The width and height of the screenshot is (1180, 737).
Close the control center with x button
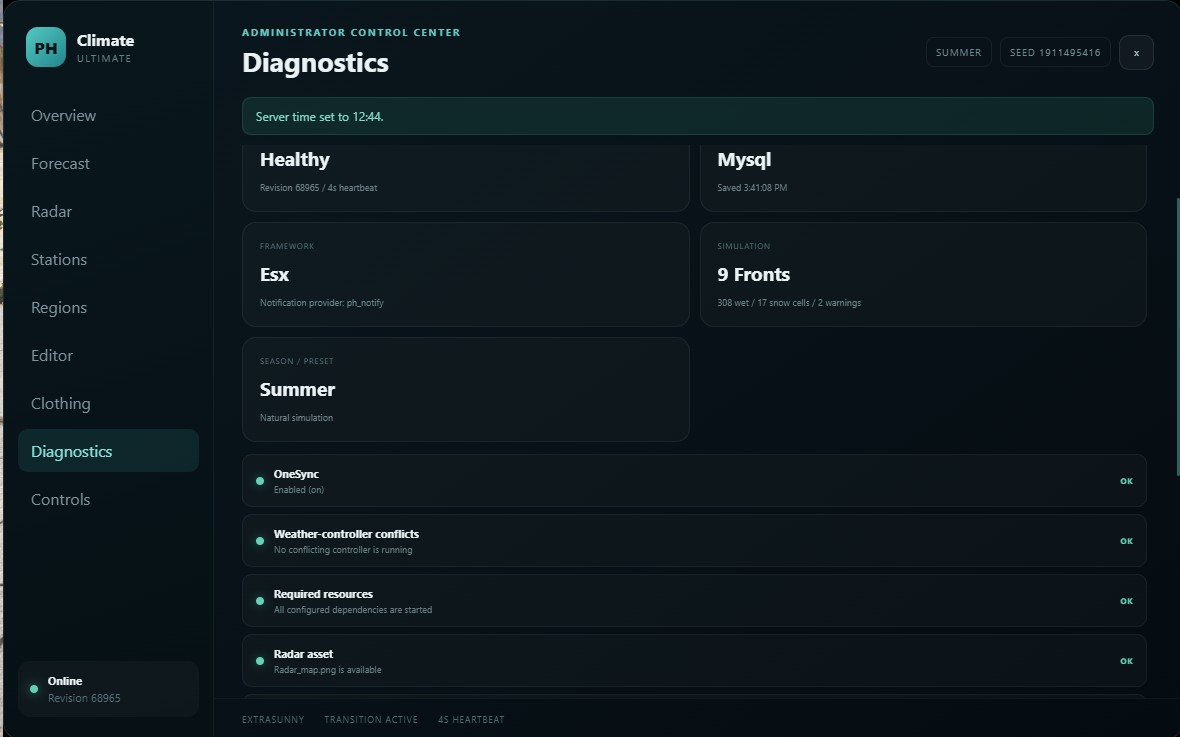click(x=1136, y=53)
